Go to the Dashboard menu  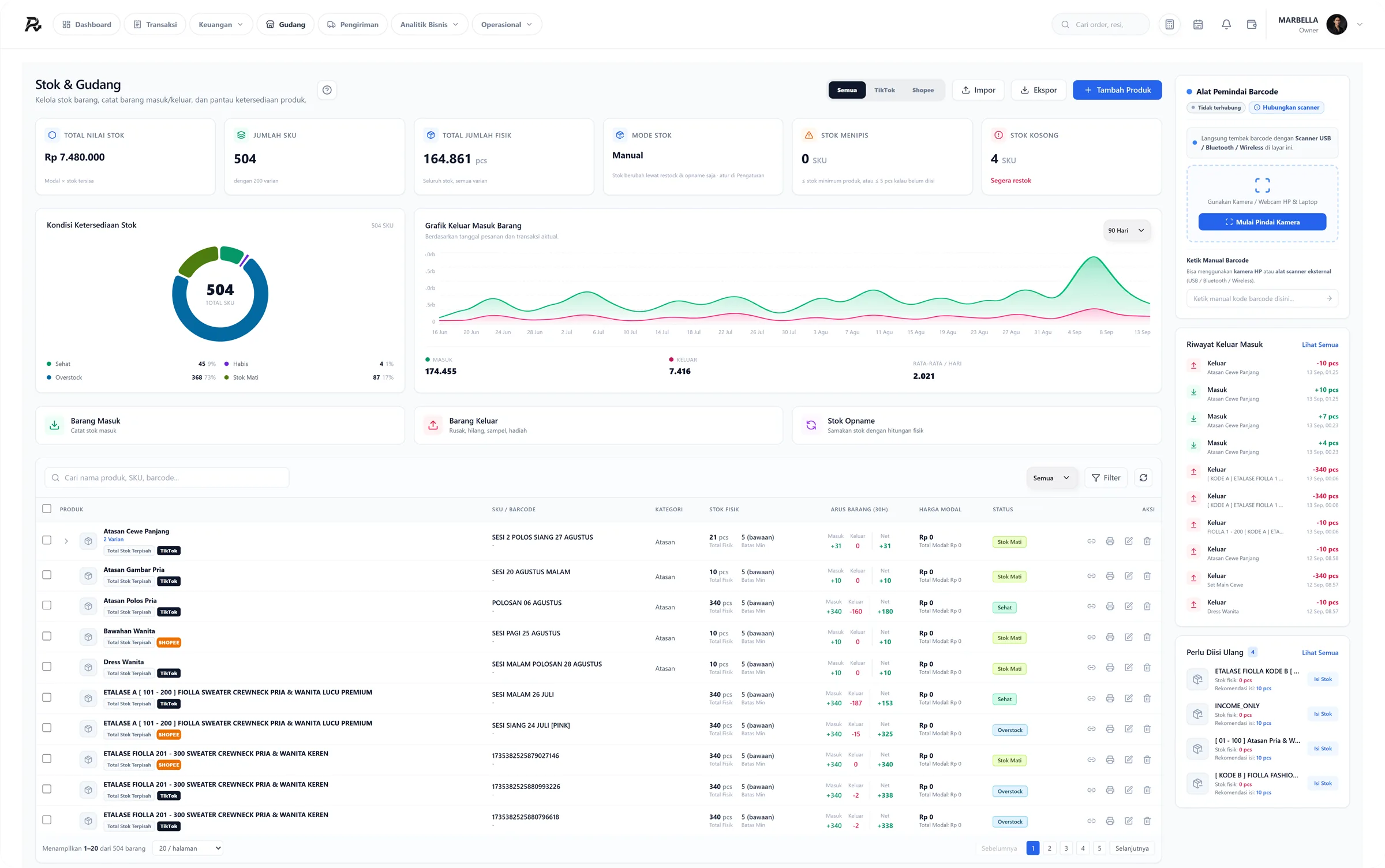pos(87,24)
